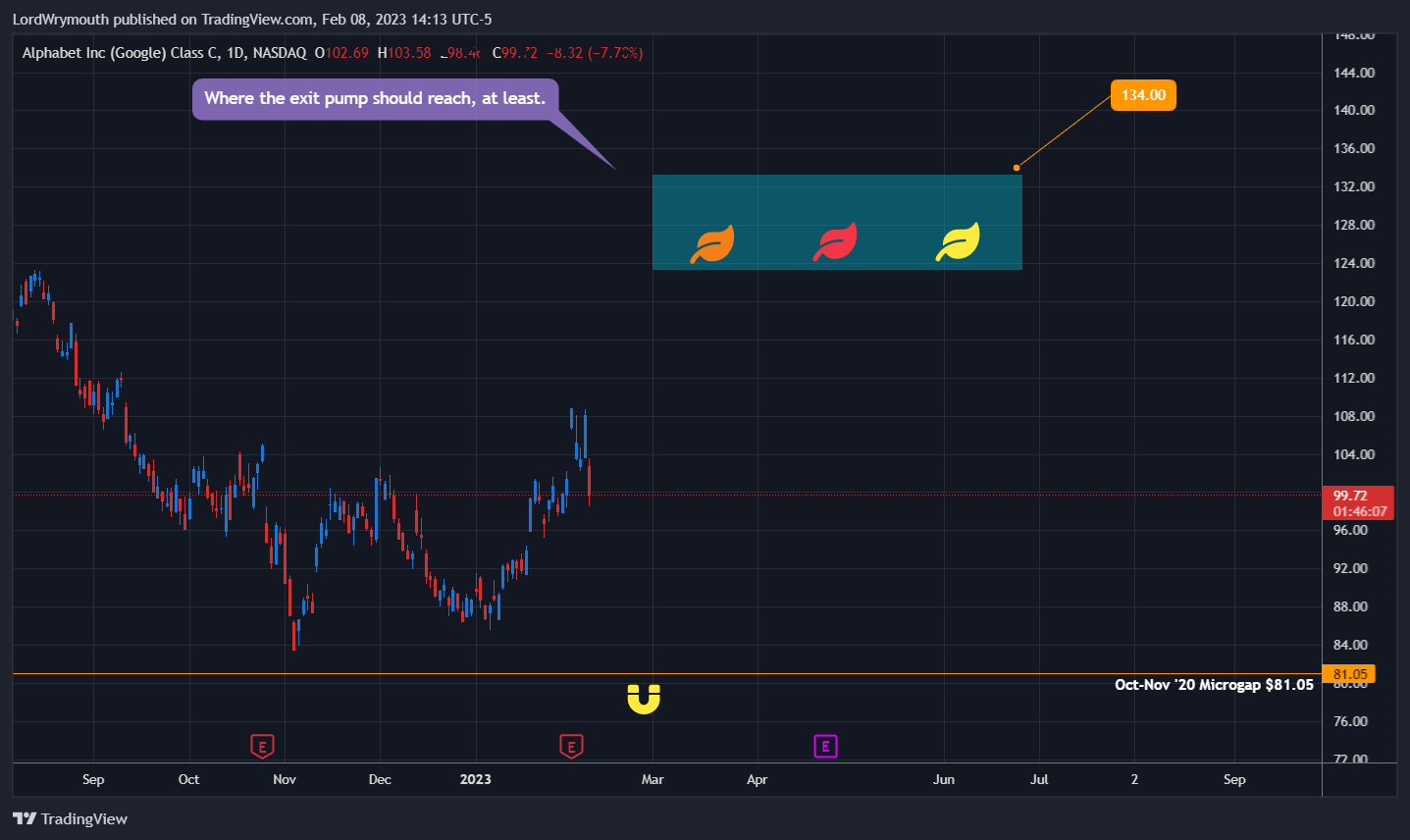Click the −8.32 (−7.70%) change value
Screen dimensions: 1410x840
click(595, 53)
